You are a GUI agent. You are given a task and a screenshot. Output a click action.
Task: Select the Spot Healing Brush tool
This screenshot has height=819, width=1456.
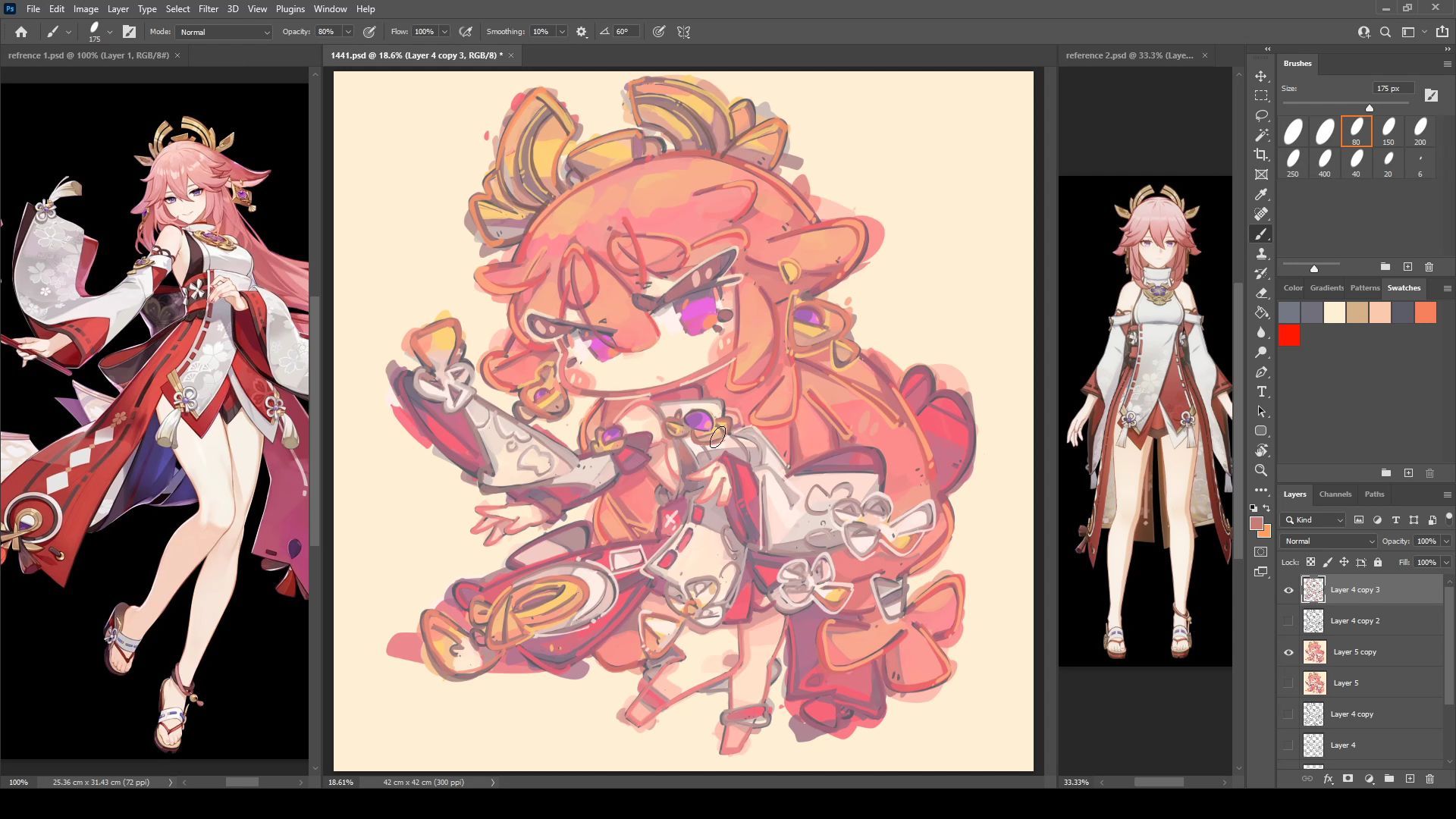1261,215
